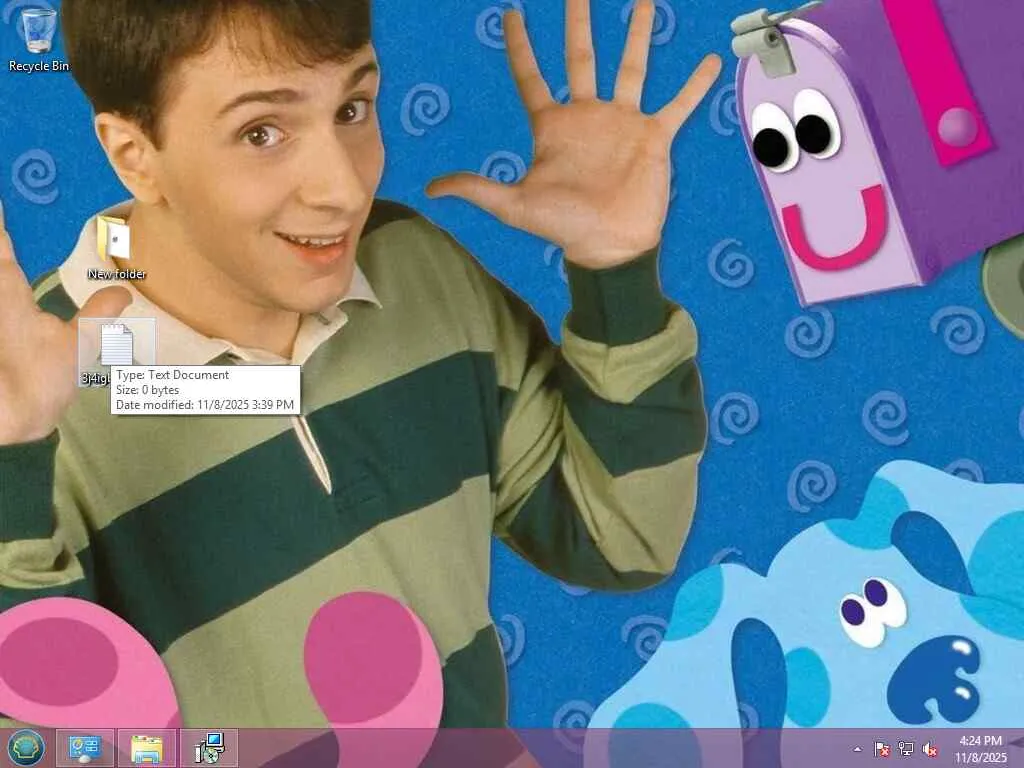Click the muted volume speaker icon
The image size is (1024, 768).
[x=929, y=749]
